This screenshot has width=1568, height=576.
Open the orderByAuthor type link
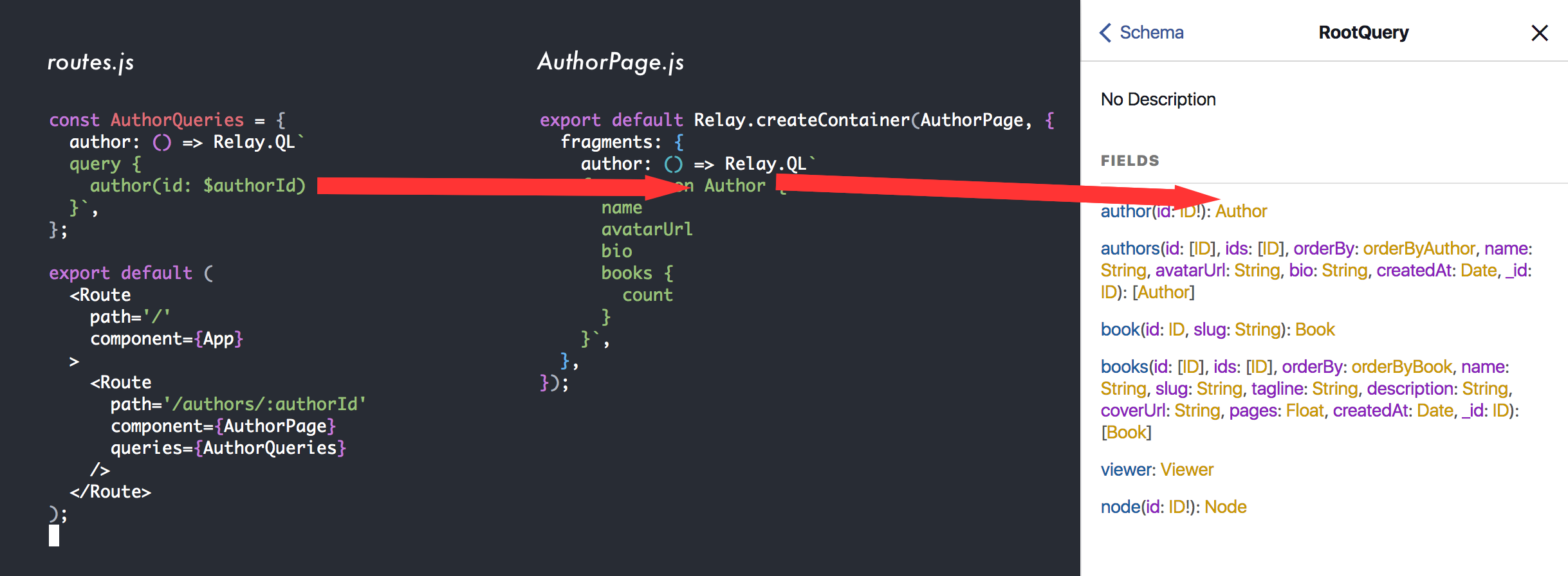(x=1419, y=249)
